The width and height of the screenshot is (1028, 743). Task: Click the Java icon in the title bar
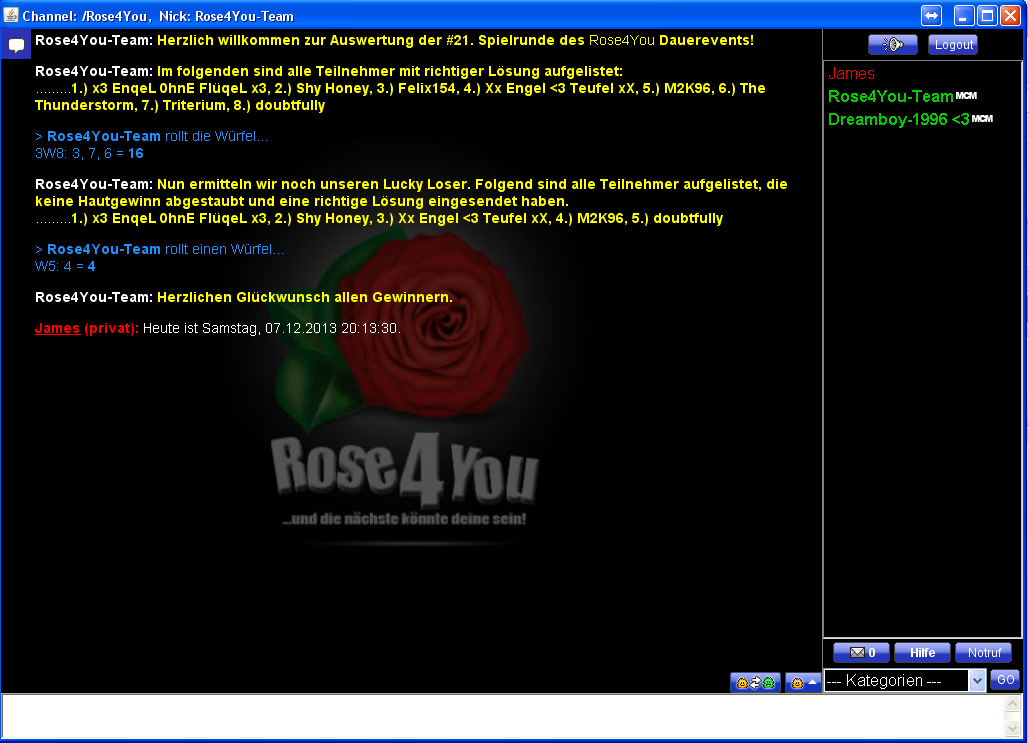(11, 15)
